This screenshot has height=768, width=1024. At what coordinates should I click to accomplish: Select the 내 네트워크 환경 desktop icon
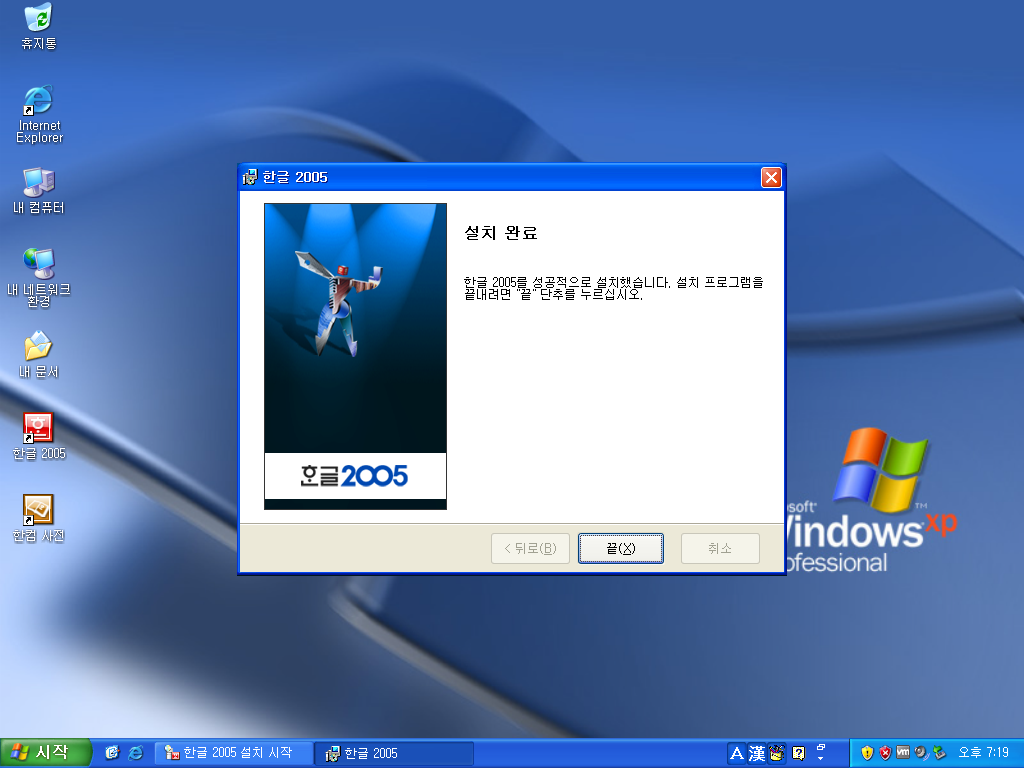coord(39,278)
